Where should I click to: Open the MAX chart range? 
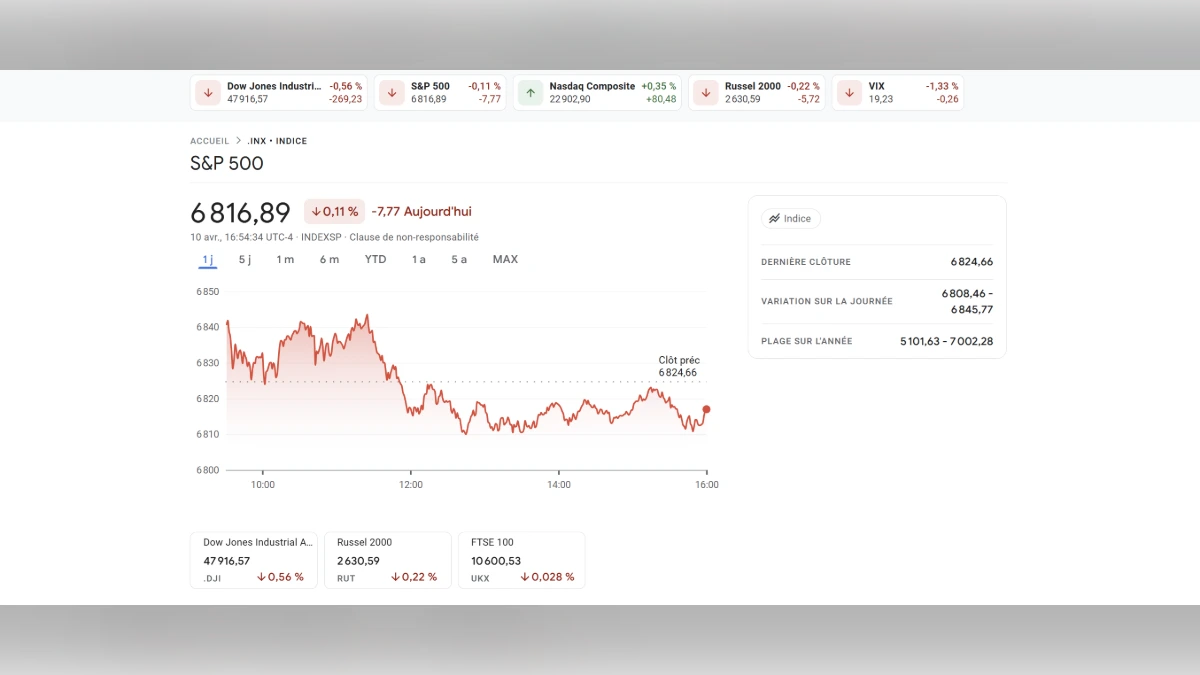(505, 259)
